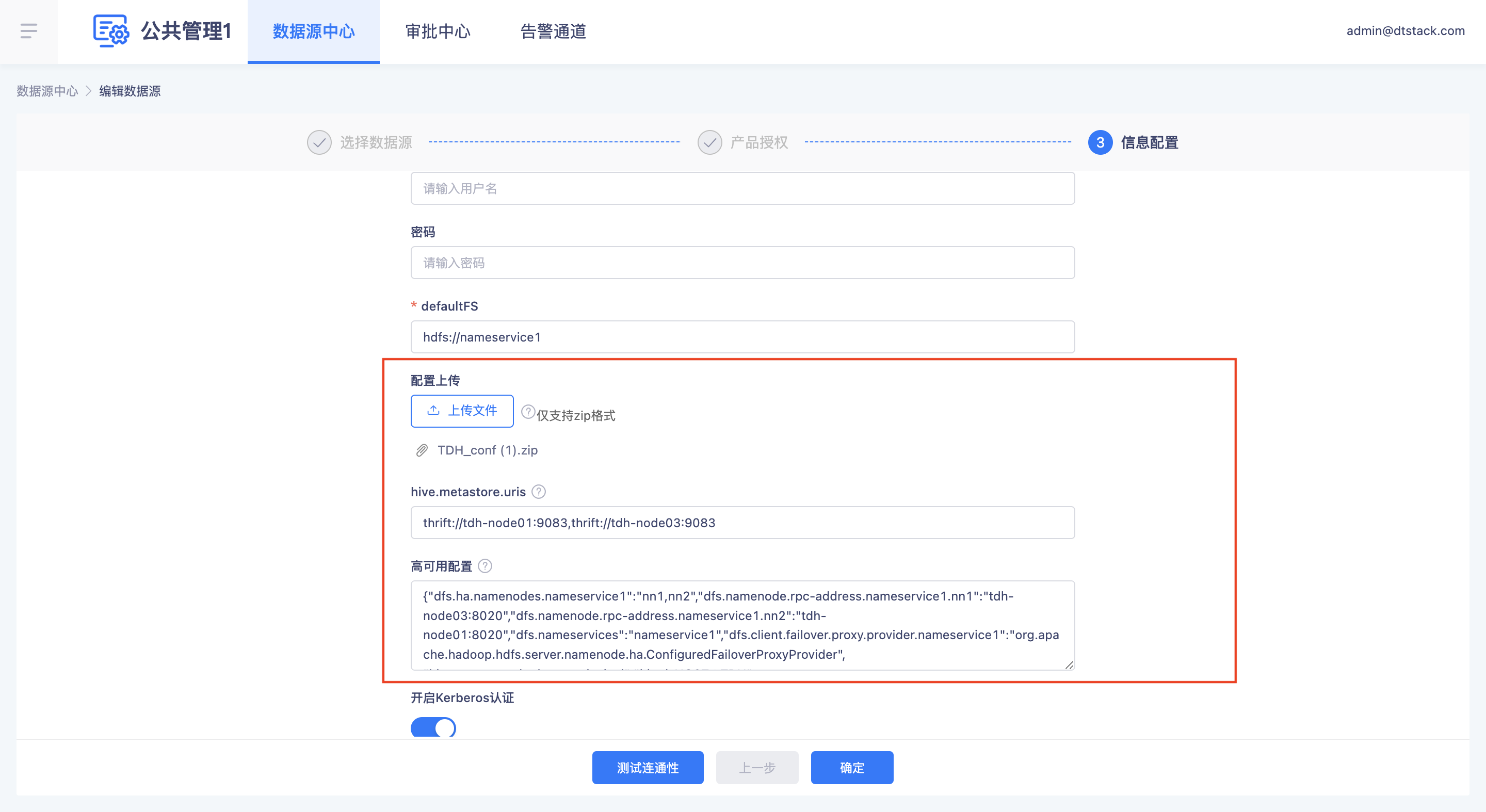Focus the 请输入密码 password field

[x=742, y=263]
